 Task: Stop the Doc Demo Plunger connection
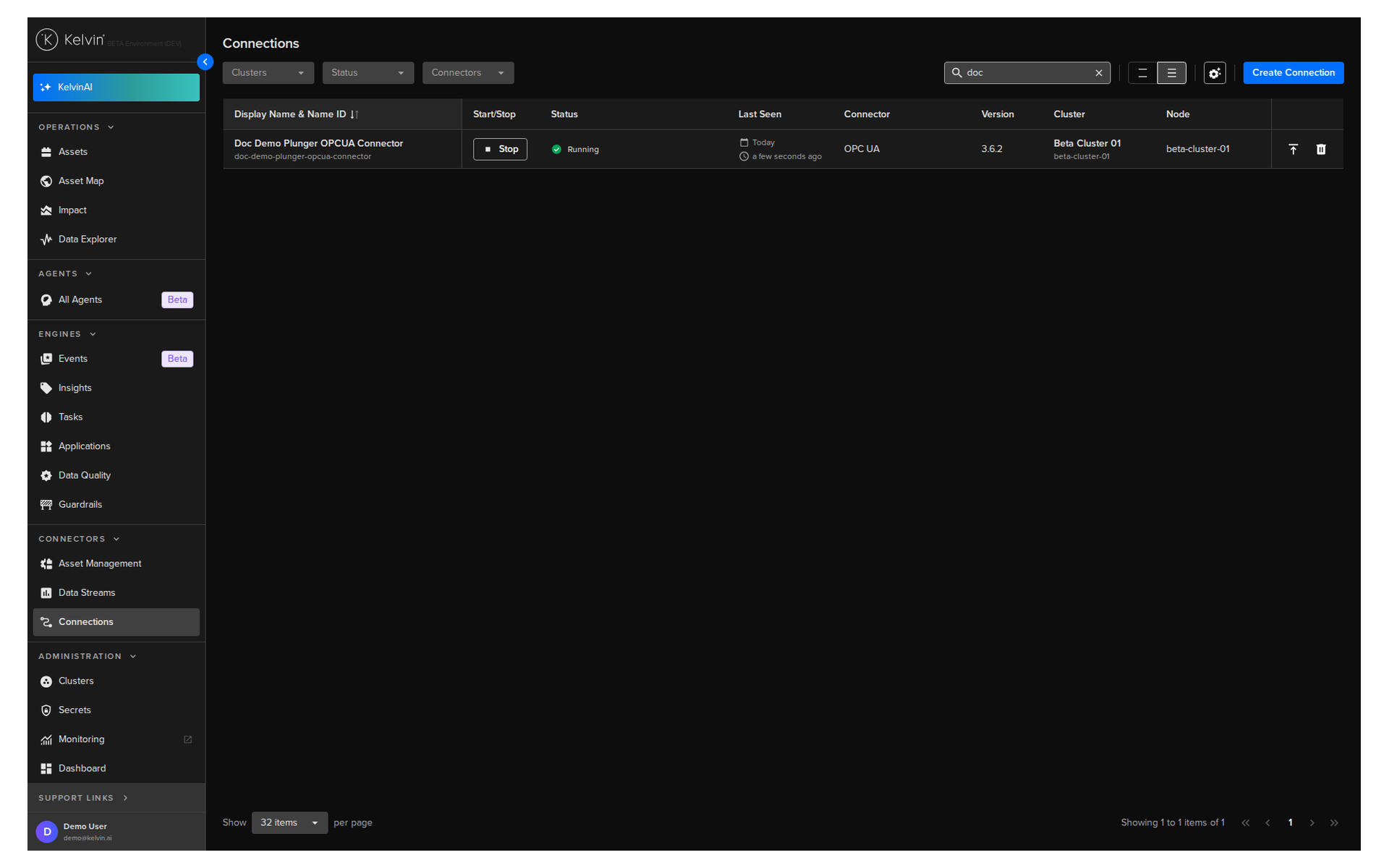(500, 149)
